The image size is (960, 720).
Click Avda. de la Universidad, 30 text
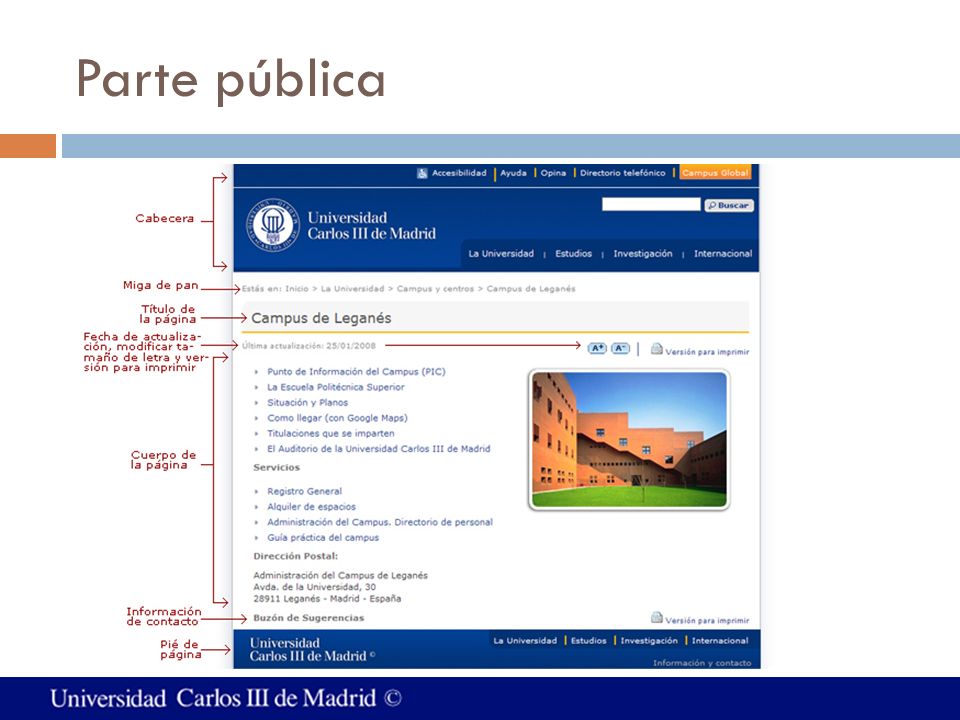coord(315,587)
